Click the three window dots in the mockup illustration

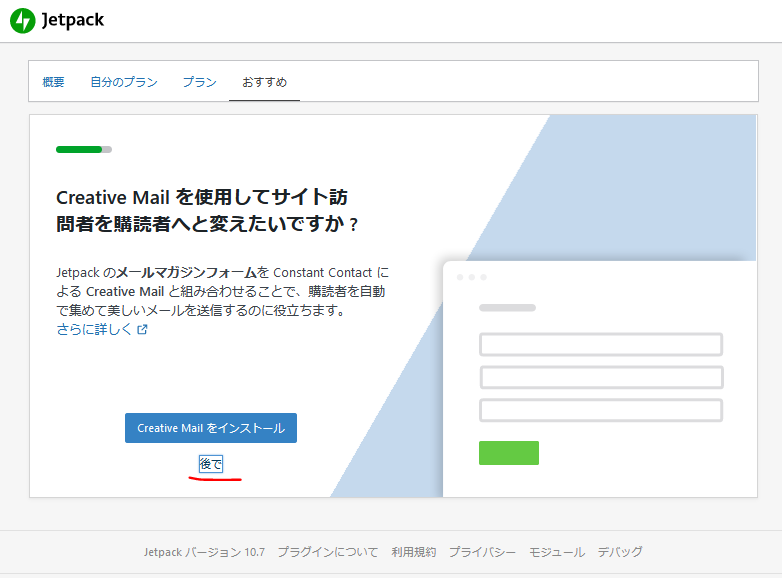pos(470,277)
